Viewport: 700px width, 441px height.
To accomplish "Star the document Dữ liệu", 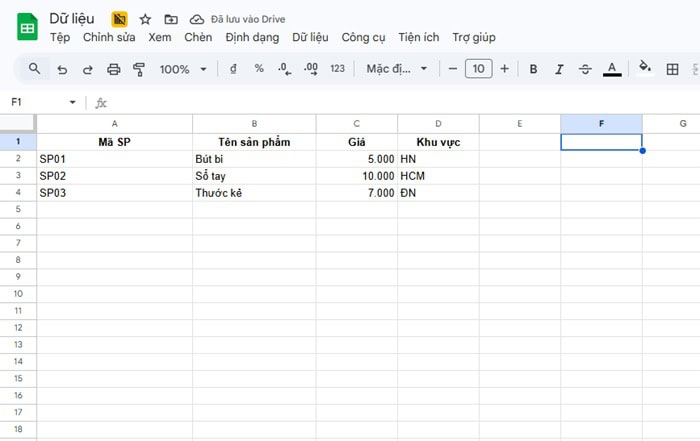I will click(146, 19).
